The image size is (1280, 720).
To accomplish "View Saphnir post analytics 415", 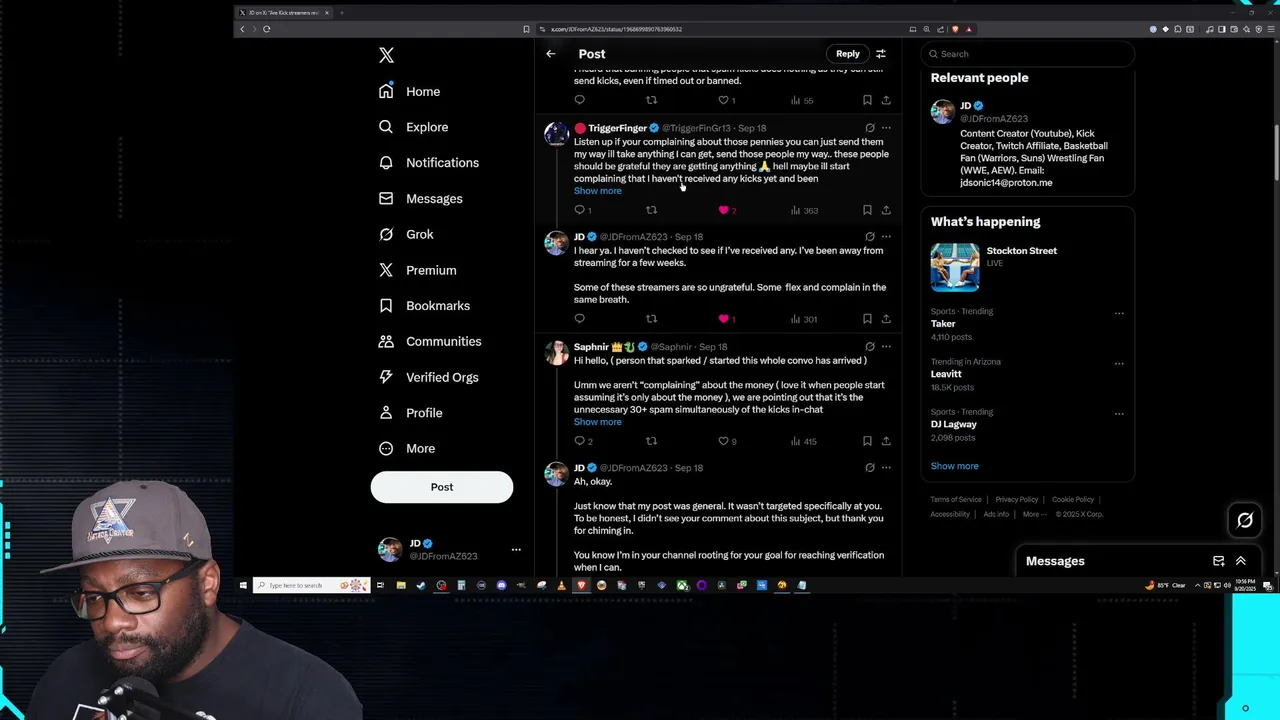I will (804, 441).
